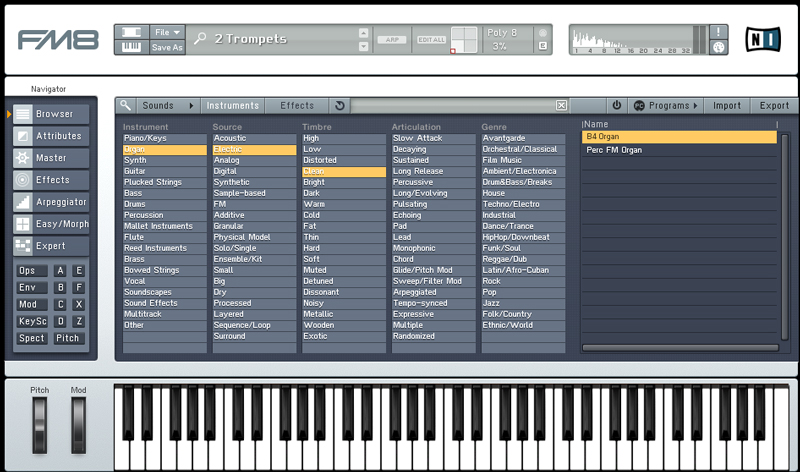This screenshot has width=800, height=472.
Task: Open the Pitch page button in Navigator
Action: pos(68,338)
